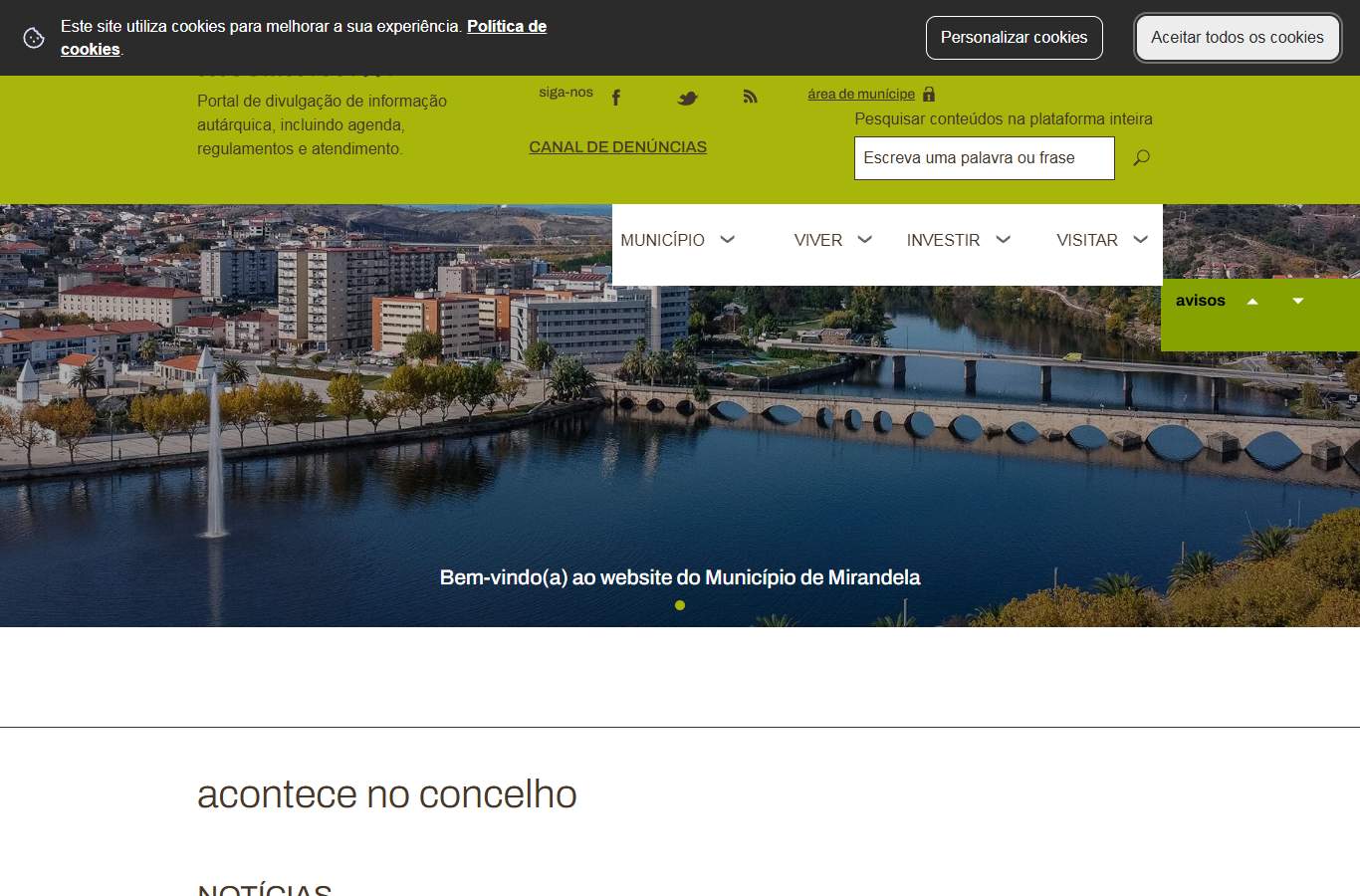Show previous aviso with up arrow
1360x896 pixels.
[1252, 301]
